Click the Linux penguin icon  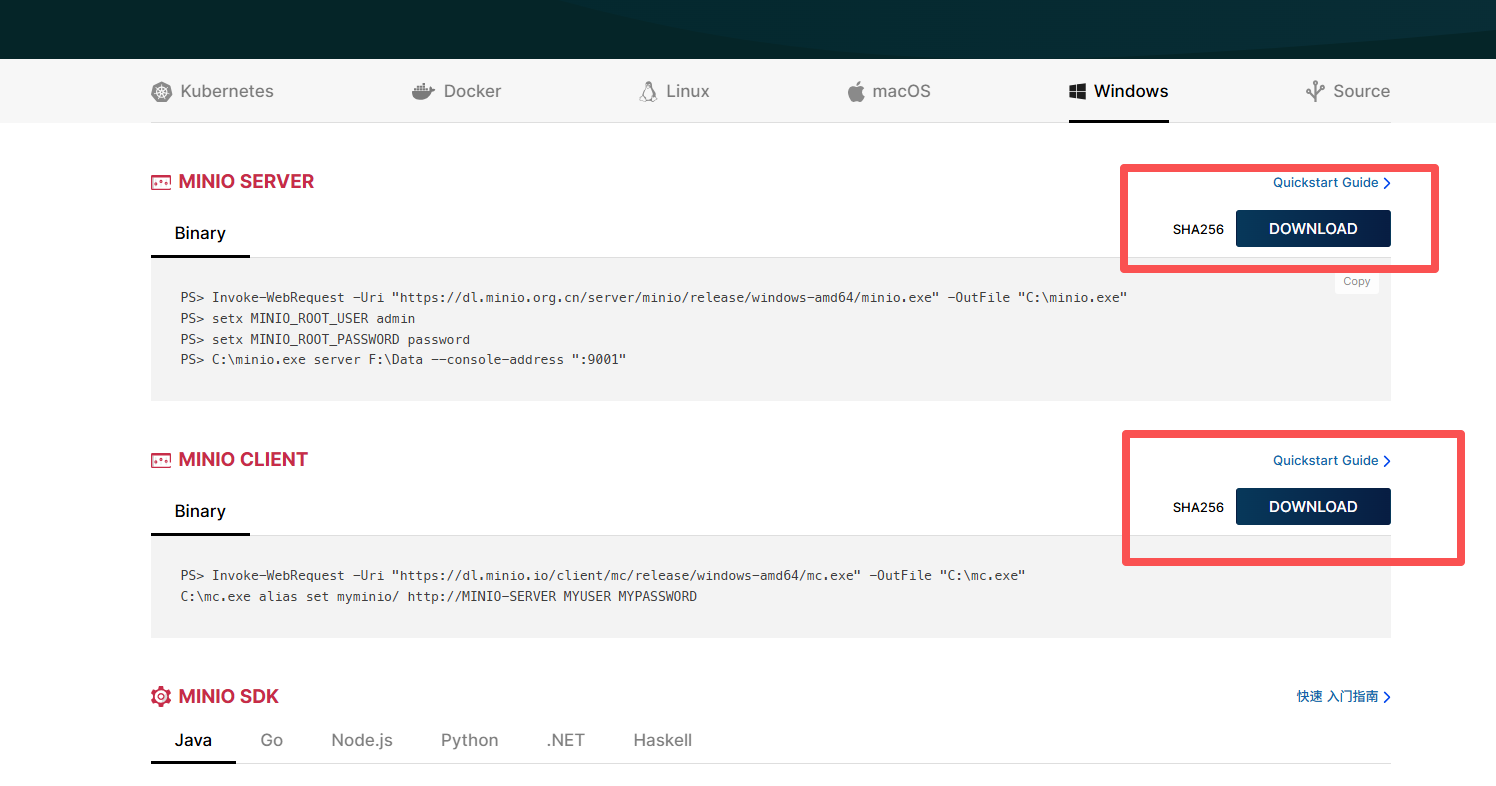click(x=648, y=92)
